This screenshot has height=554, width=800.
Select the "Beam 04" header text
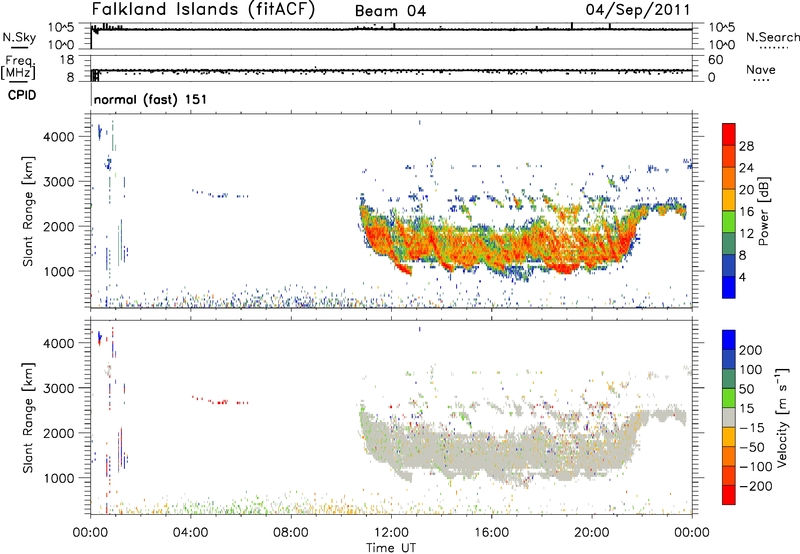point(390,11)
